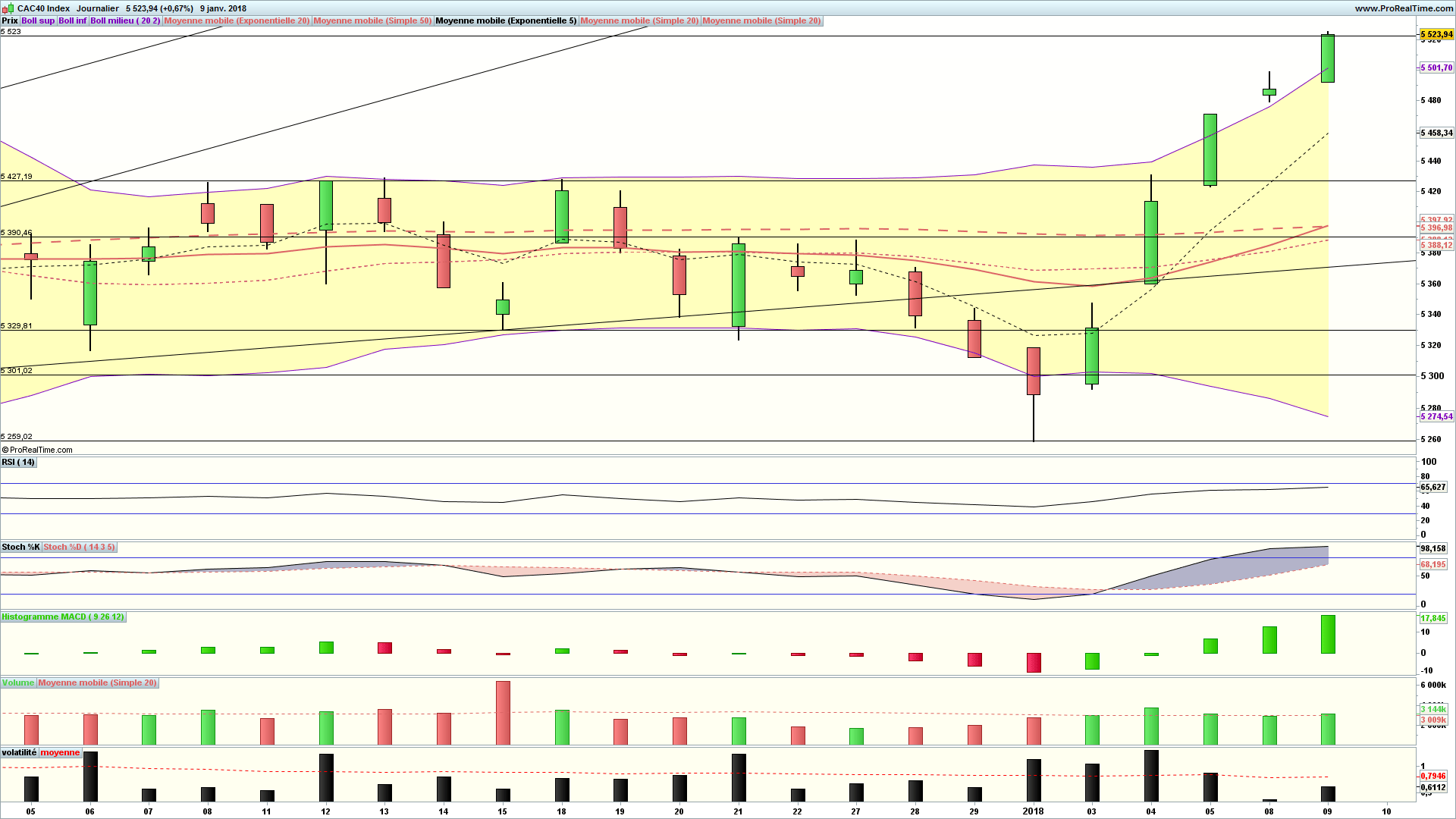This screenshot has height=819, width=1456.
Task: Open Boll milieu ( 20 2) settings
Action: click(x=125, y=20)
